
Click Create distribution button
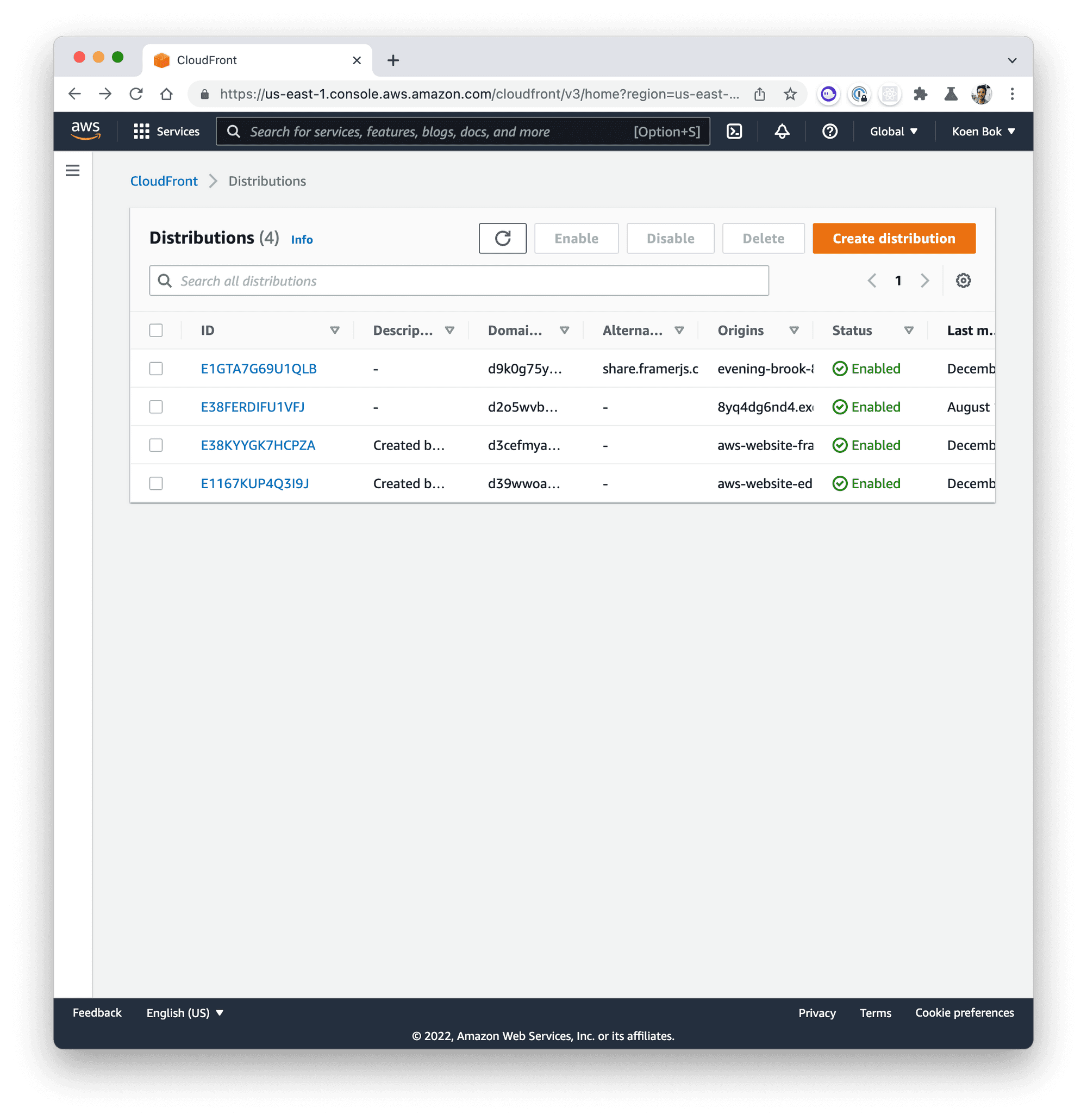click(x=894, y=238)
